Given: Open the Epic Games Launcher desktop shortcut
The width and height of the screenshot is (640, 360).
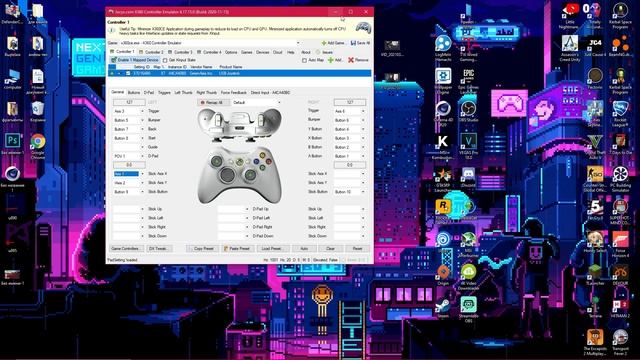Looking at the screenshot, I should [468, 76].
